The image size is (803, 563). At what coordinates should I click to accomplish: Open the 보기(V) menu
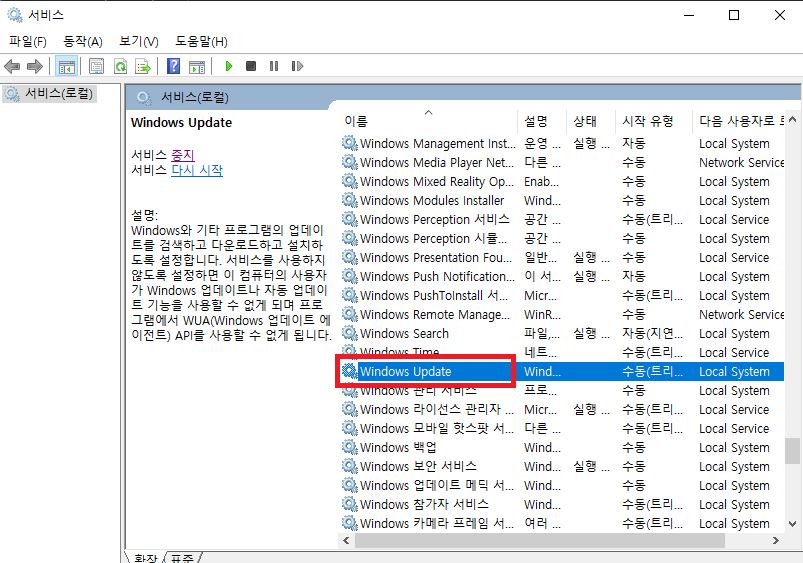point(139,41)
